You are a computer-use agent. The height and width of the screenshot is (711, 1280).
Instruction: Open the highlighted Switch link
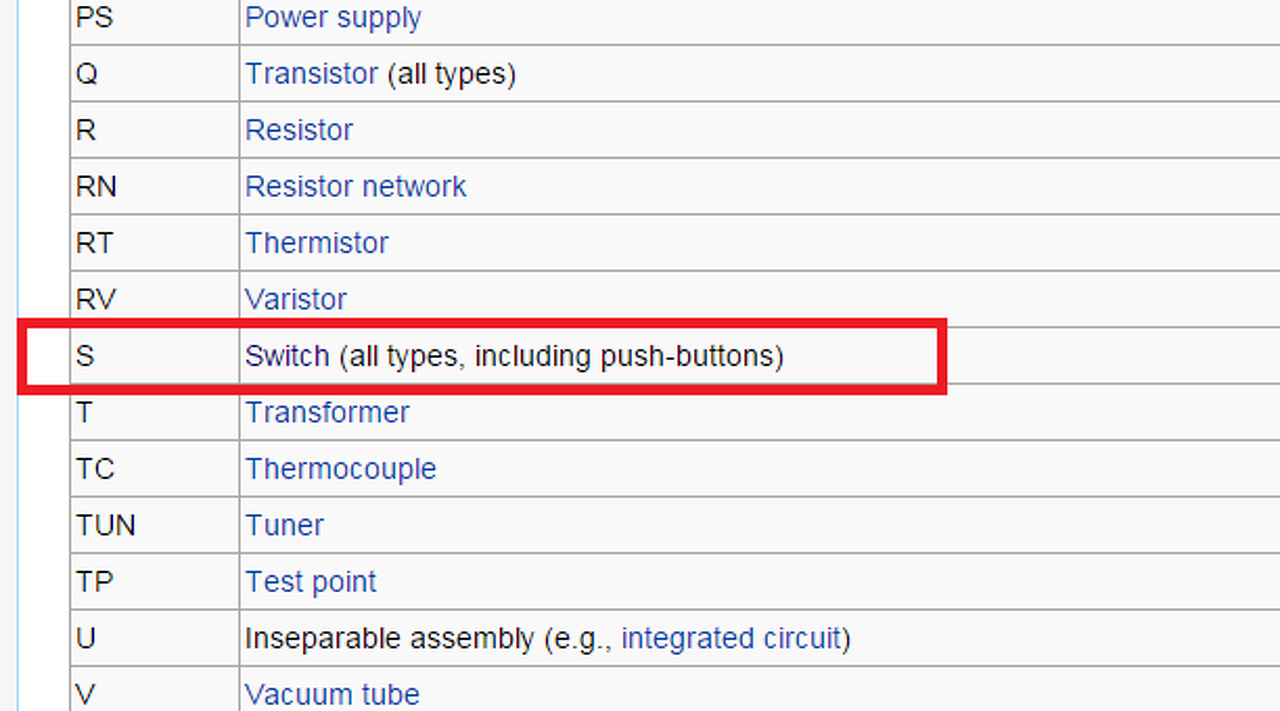click(x=287, y=356)
